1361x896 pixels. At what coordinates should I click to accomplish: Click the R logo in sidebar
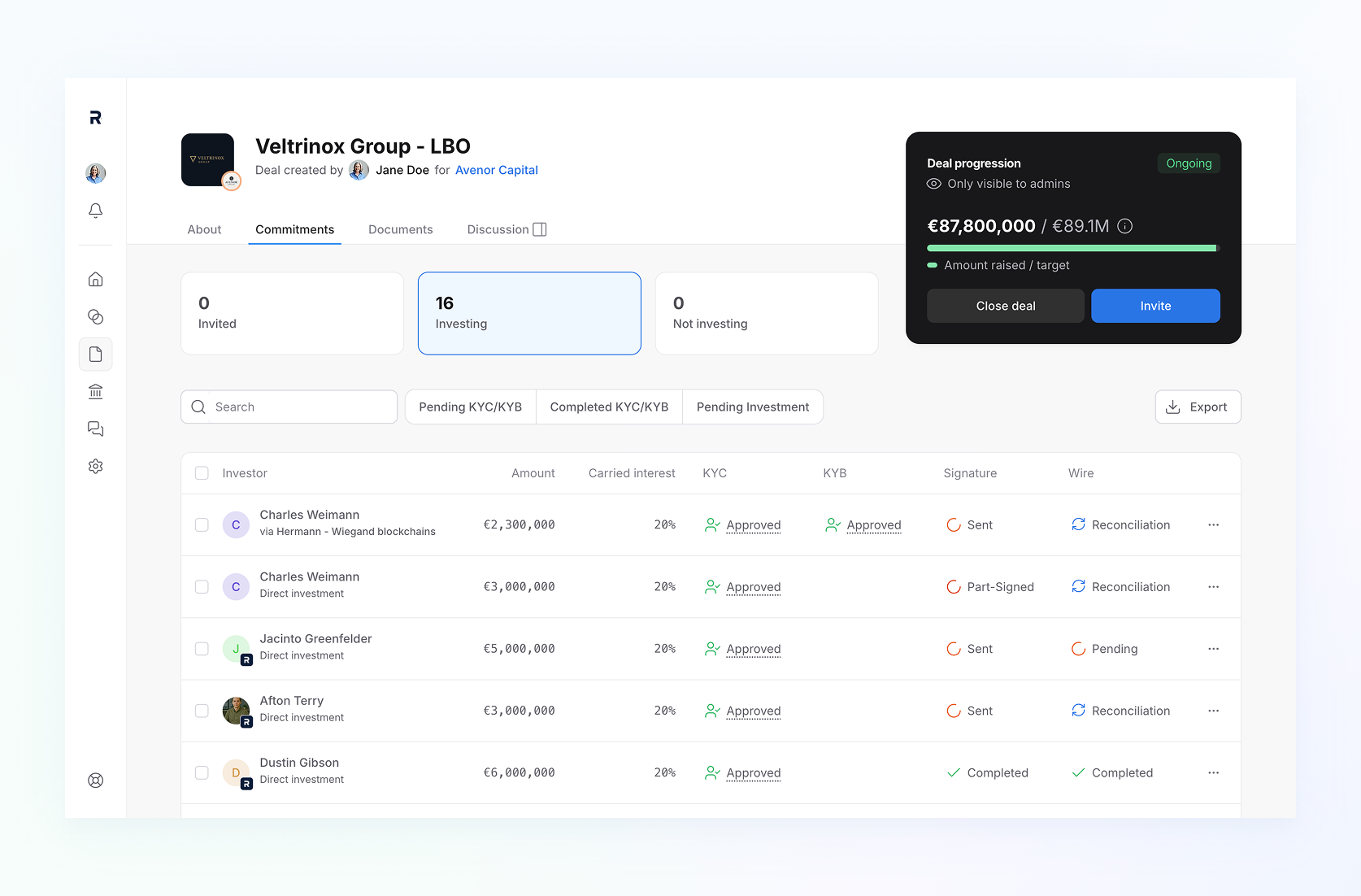(x=95, y=118)
